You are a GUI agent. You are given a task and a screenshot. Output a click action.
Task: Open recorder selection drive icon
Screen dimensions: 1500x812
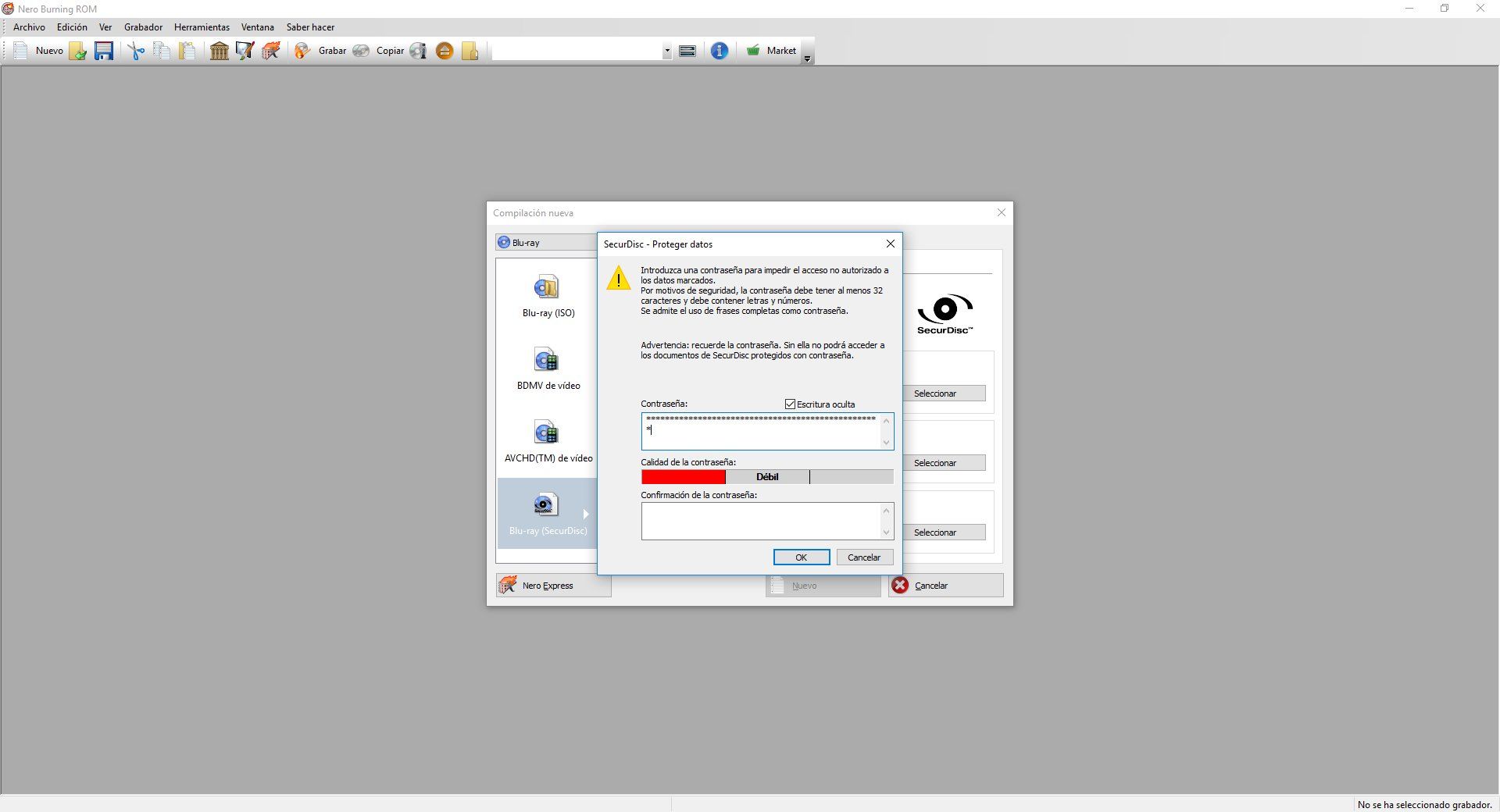(x=687, y=51)
